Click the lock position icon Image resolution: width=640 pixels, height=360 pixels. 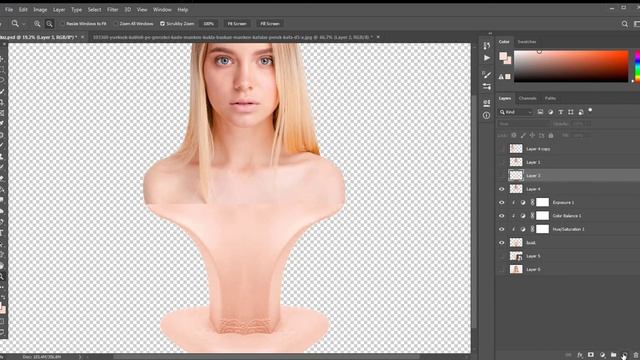point(532,135)
